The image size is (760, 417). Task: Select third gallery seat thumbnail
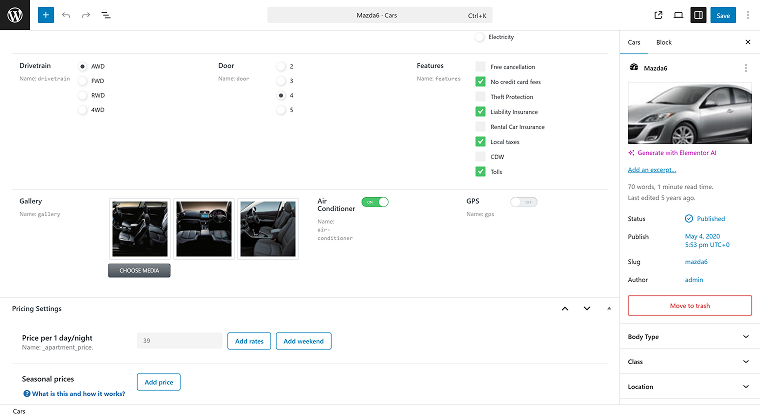(268, 229)
